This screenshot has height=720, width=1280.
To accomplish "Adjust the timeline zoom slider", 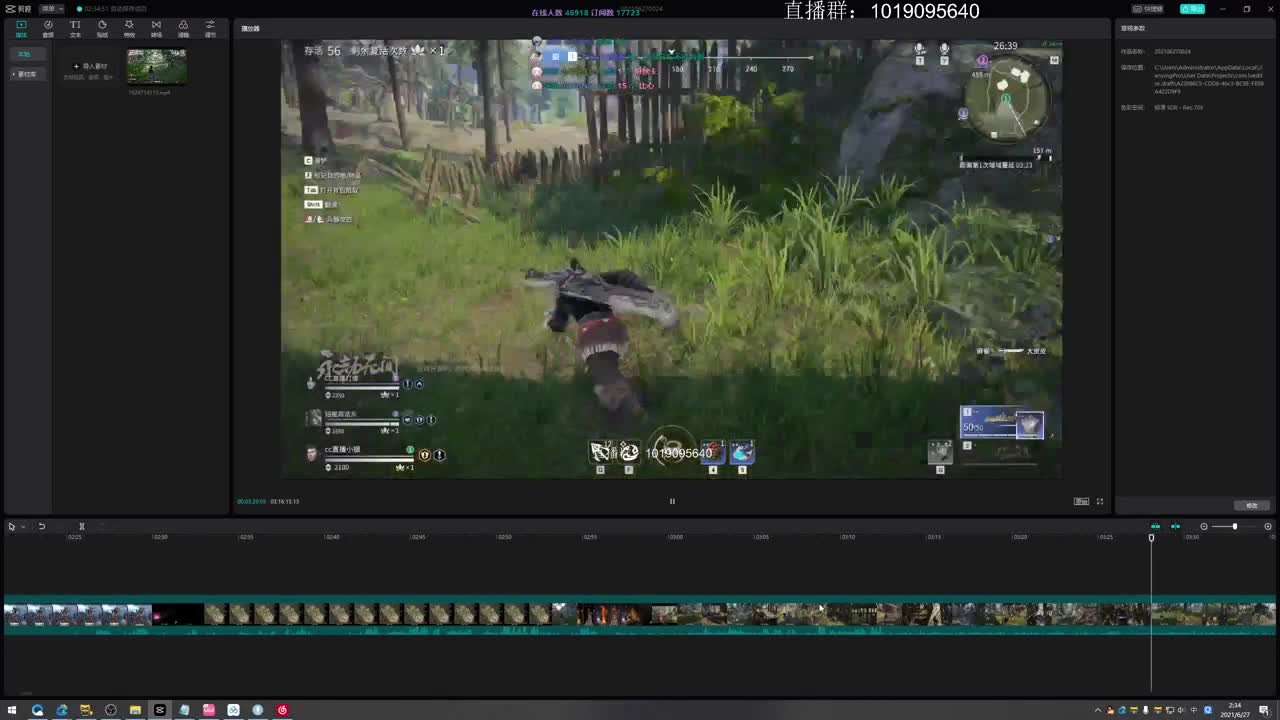I will [1235, 526].
